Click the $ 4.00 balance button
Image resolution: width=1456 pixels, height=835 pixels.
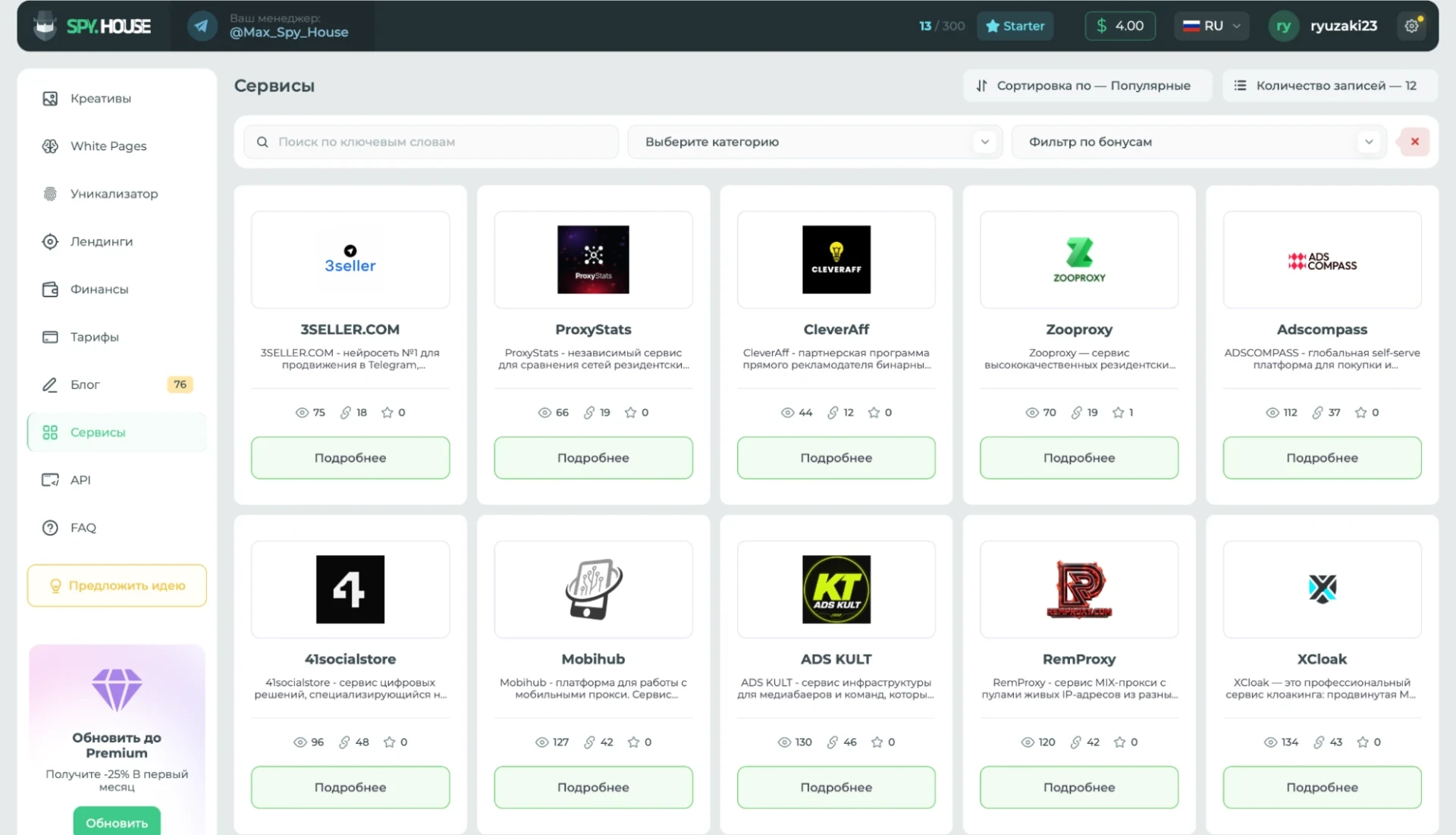[x=1120, y=26]
